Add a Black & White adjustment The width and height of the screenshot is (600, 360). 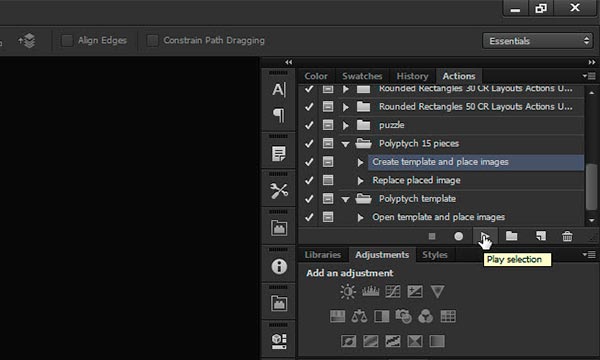click(382, 316)
